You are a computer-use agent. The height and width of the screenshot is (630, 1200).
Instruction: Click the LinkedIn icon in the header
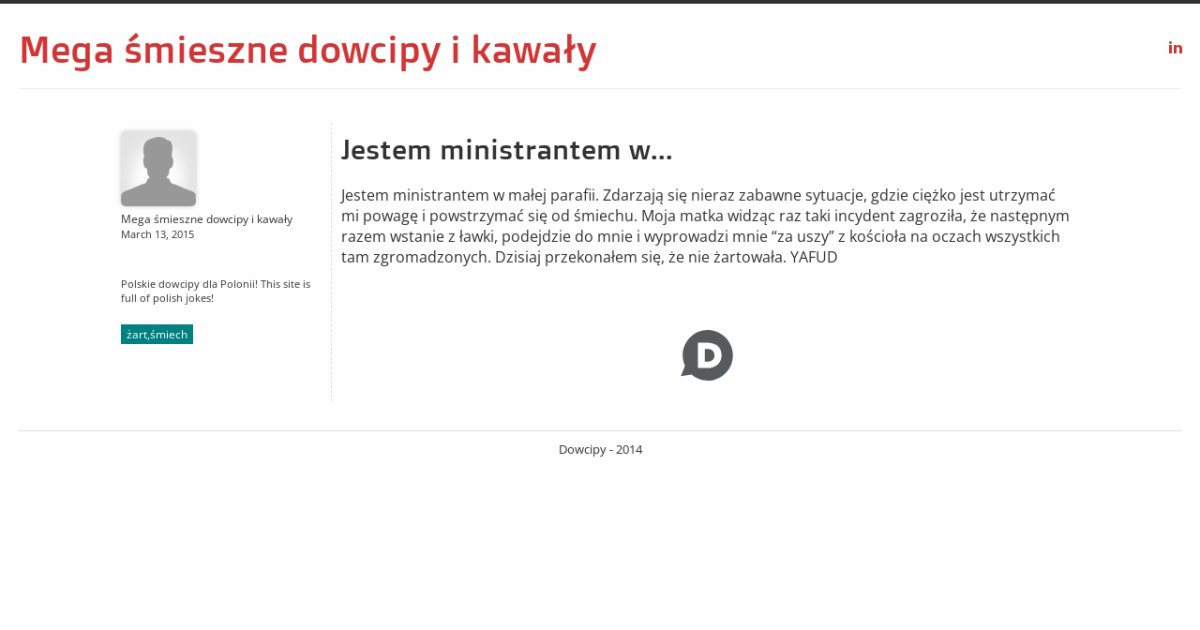click(1175, 48)
